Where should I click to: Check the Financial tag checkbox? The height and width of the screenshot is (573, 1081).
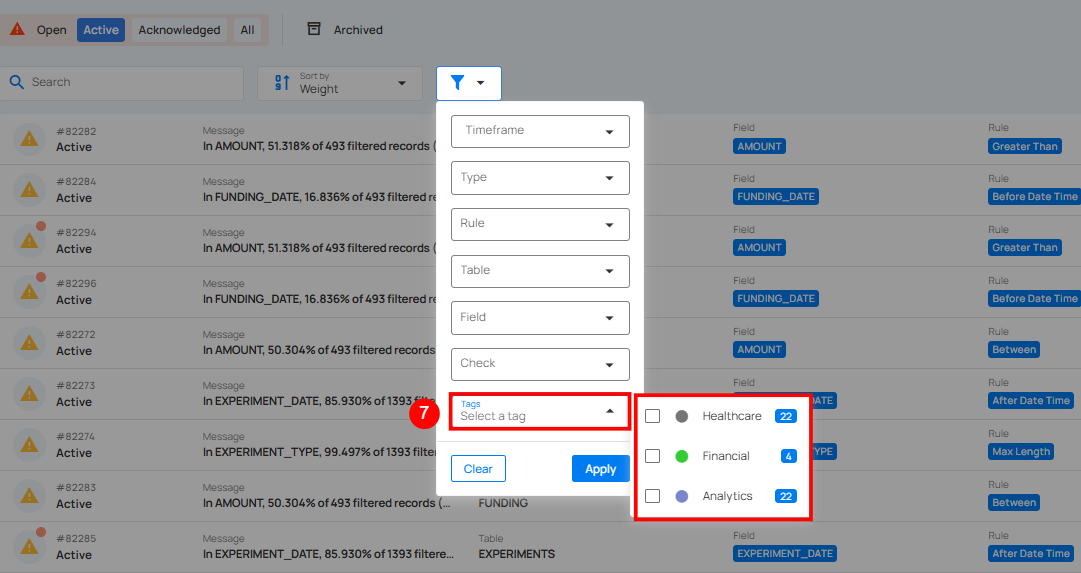coord(652,456)
